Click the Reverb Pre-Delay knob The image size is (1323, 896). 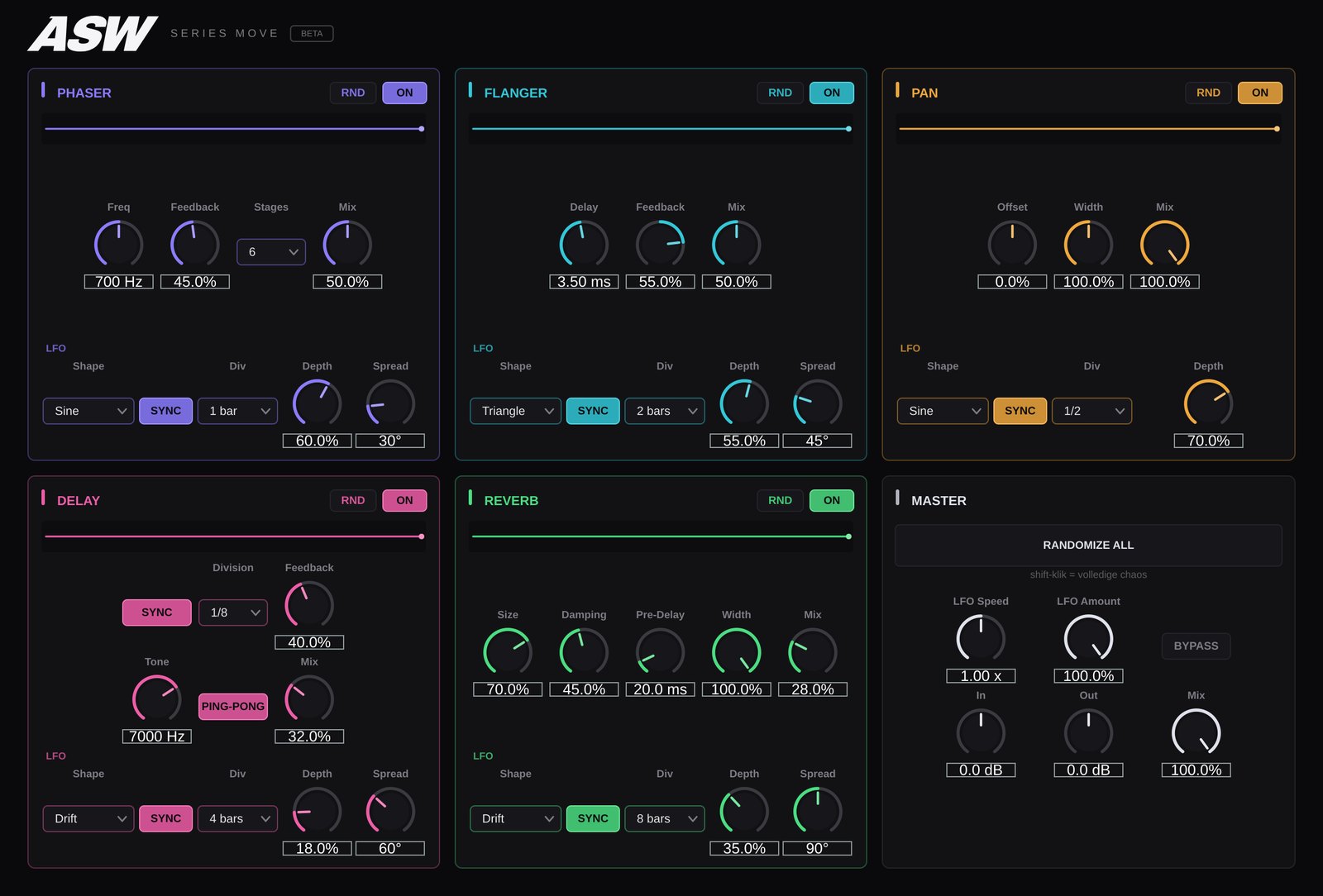point(660,651)
